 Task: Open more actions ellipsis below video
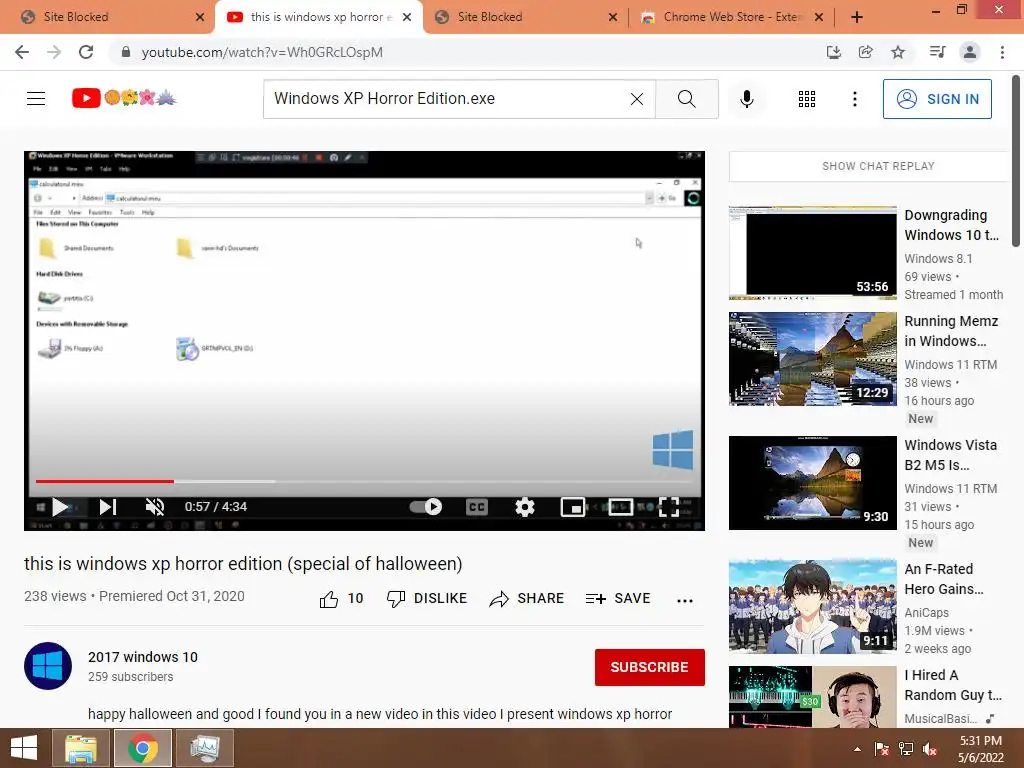point(684,600)
